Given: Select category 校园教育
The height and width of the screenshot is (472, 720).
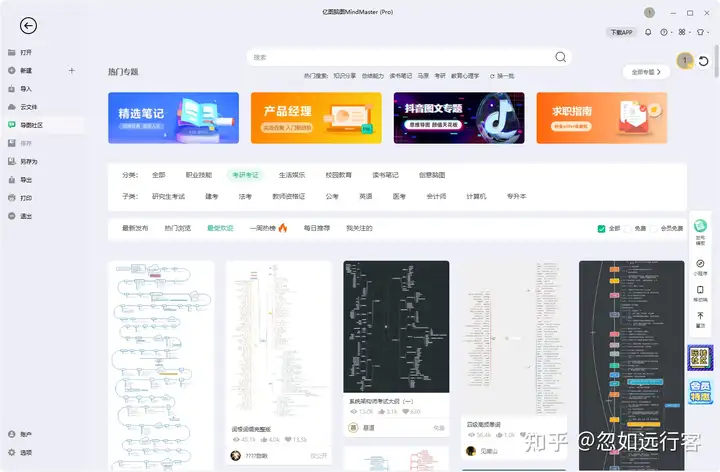Looking at the screenshot, I should [x=338, y=175].
